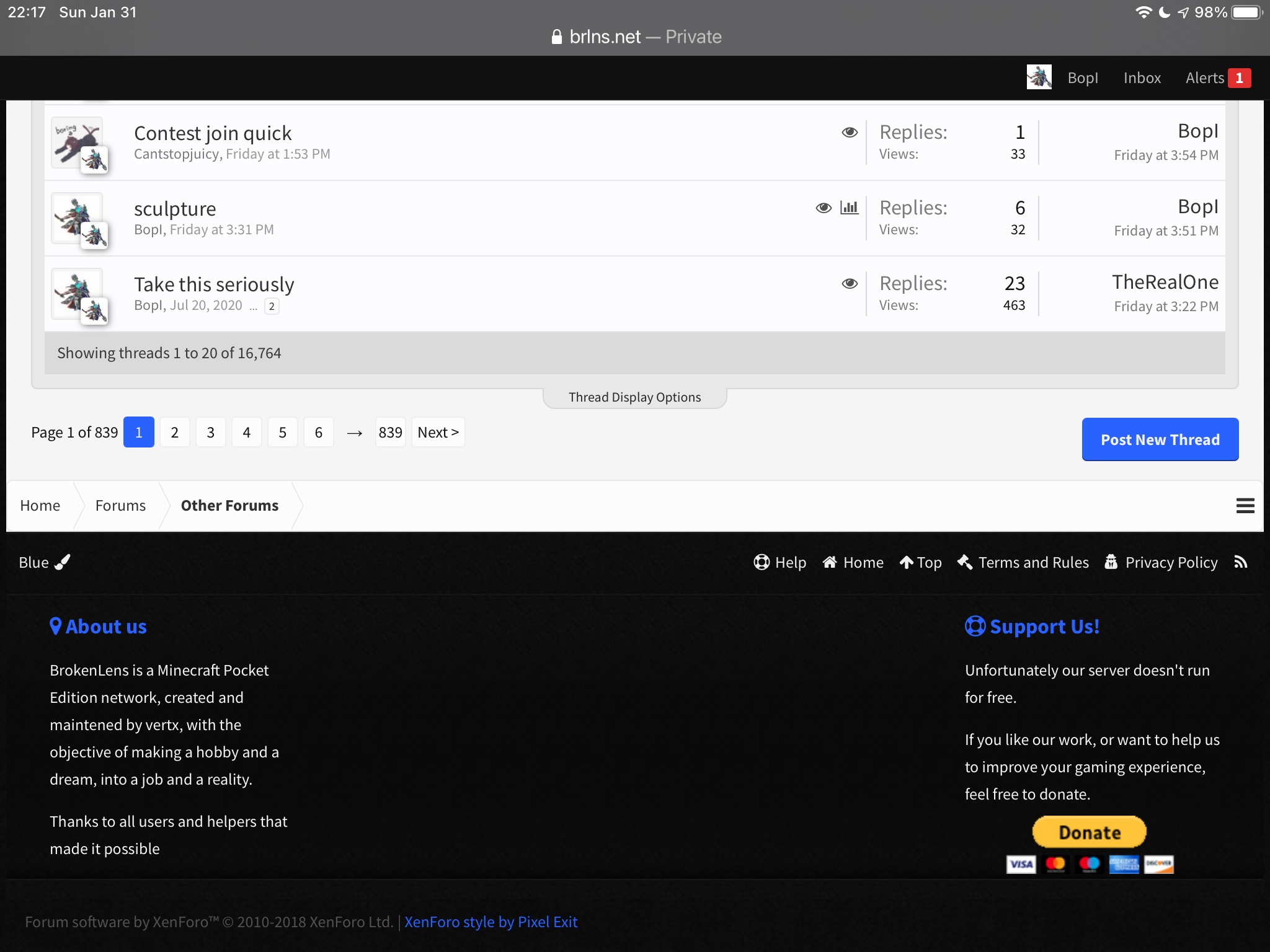Click the footer Home link
The image size is (1270, 952).
click(853, 562)
